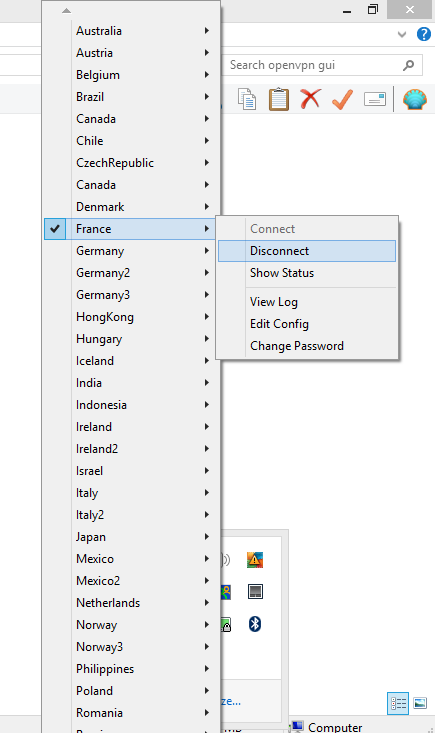This screenshot has height=733, width=435.
Task: Select the greyed Connect entry
Action: [307, 229]
